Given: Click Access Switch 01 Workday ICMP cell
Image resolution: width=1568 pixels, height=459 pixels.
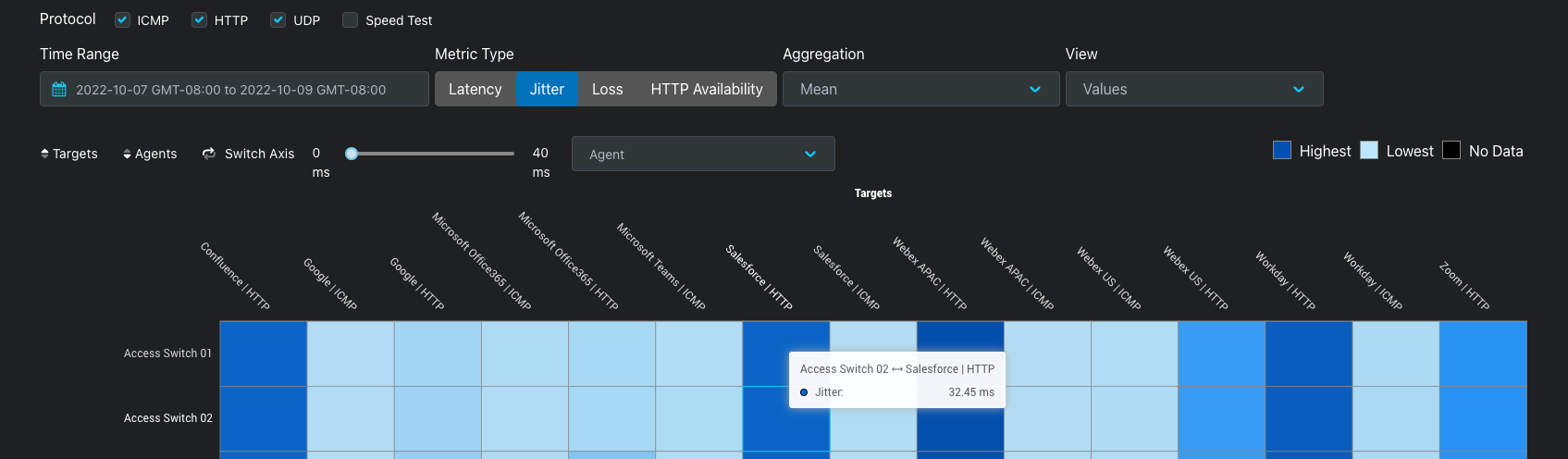Looking at the screenshot, I should point(1396,354).
